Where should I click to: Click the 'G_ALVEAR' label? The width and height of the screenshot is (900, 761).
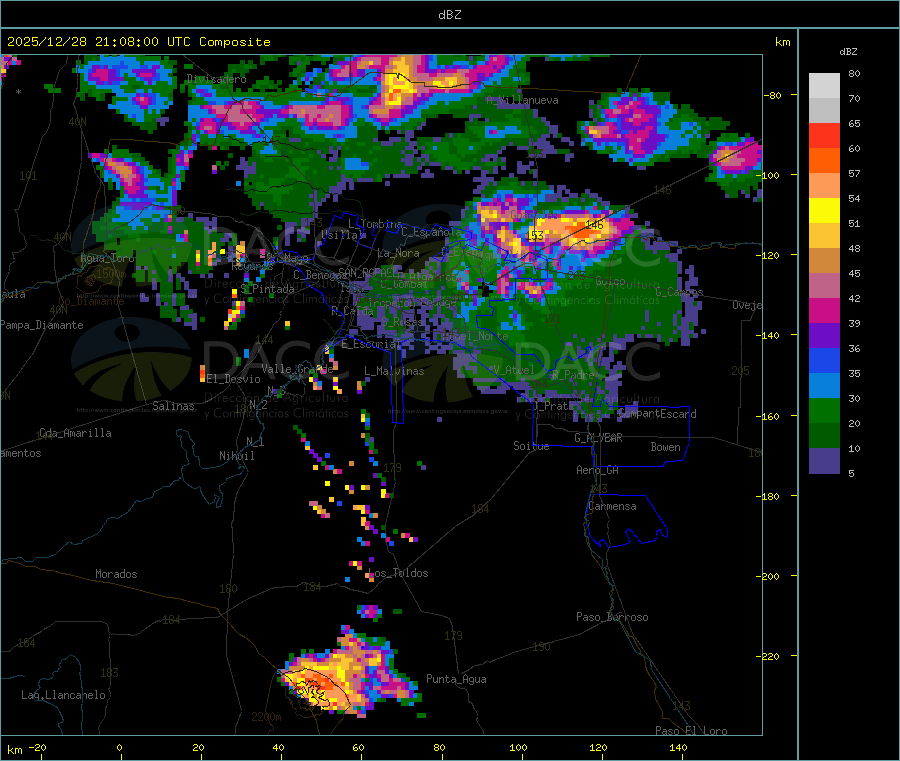pos(598,438)
